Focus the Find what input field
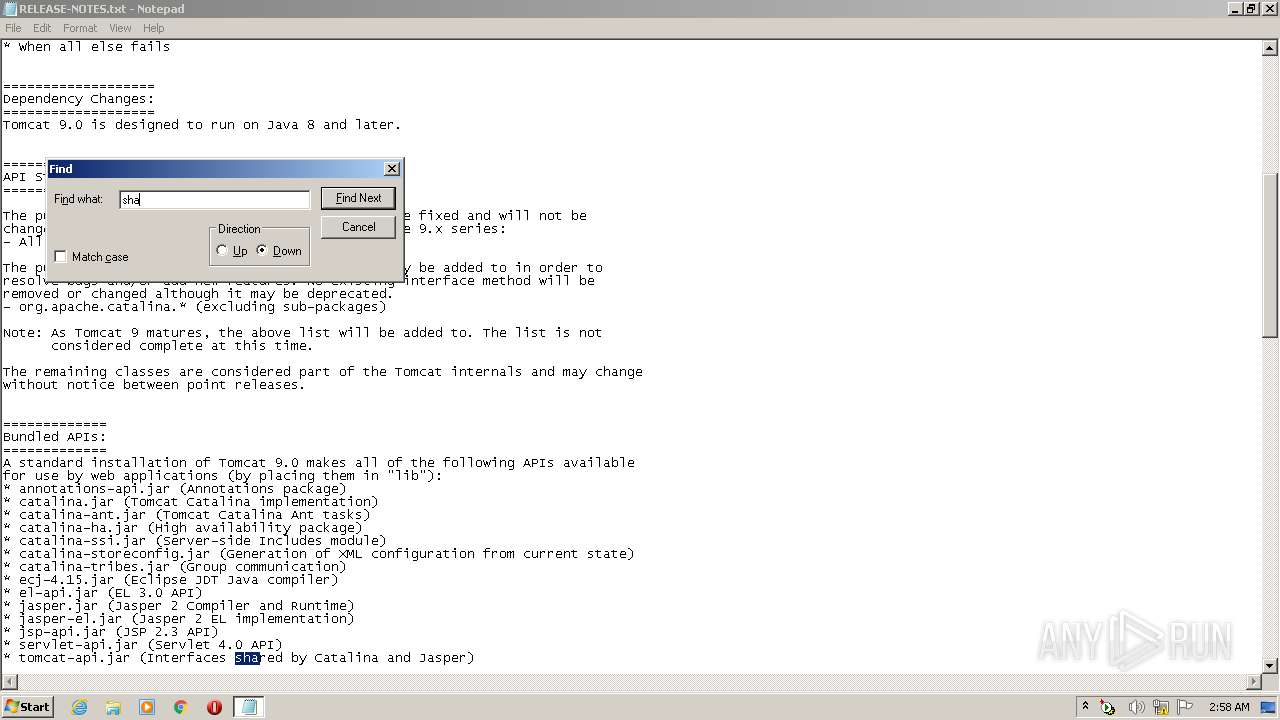Screen dimensions: 1280x720 point(214,200)
